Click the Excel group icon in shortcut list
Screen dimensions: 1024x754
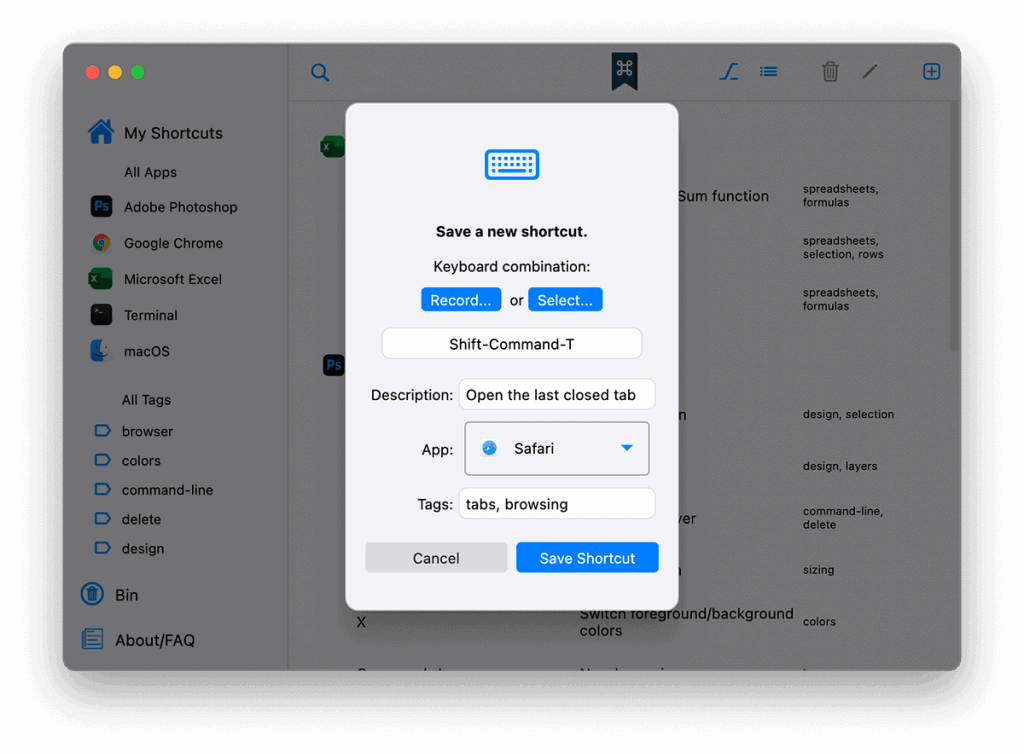pyautogui.click(x=332, y=146)
